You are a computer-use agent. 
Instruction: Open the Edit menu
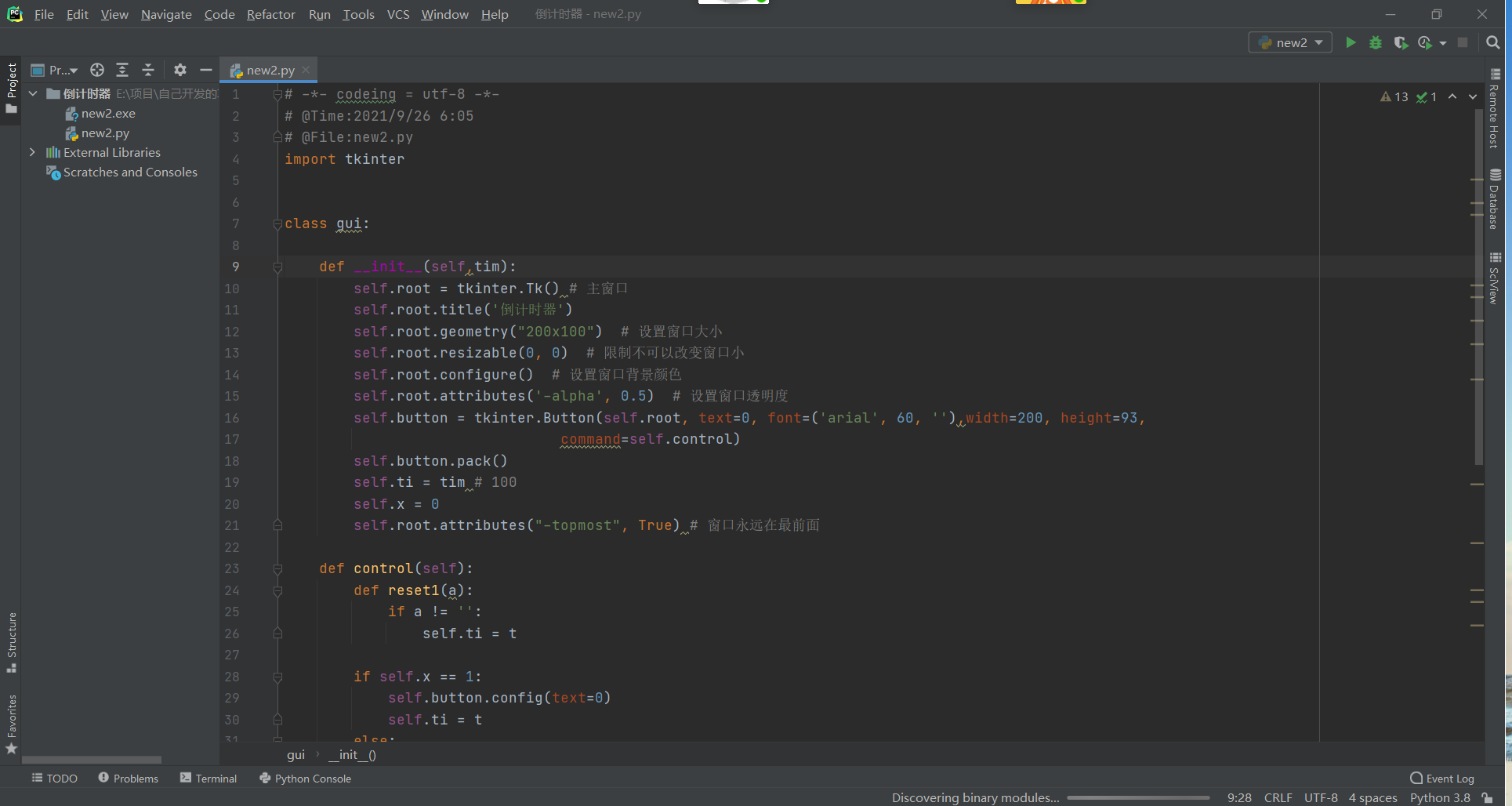77,14
